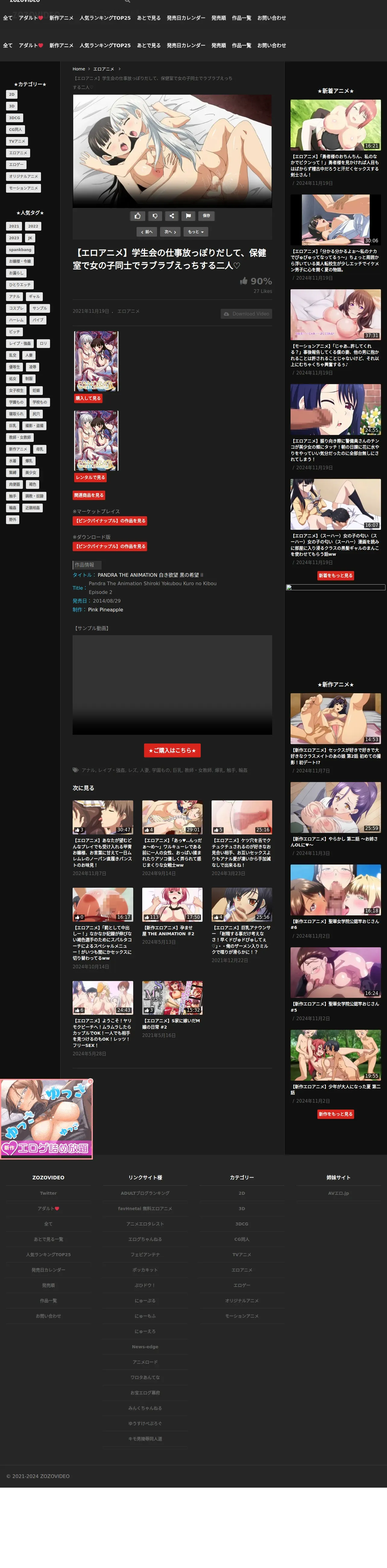Open お問い合わせ in the footer
The width and height of the screenshot is (387, 1568).
click(x=48, y=1316)
